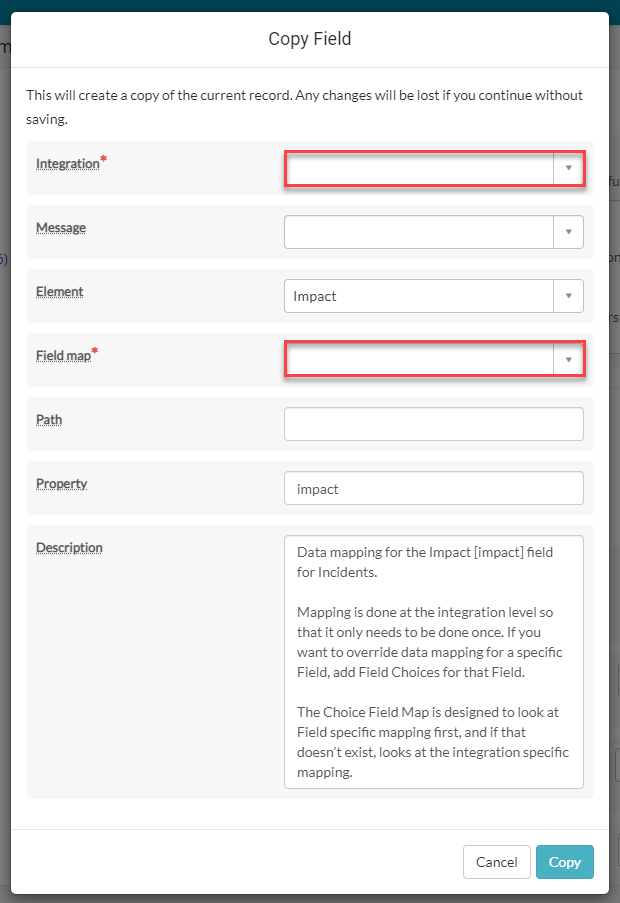Expand the Field map dropdown arrow

(x=568, y=360)
